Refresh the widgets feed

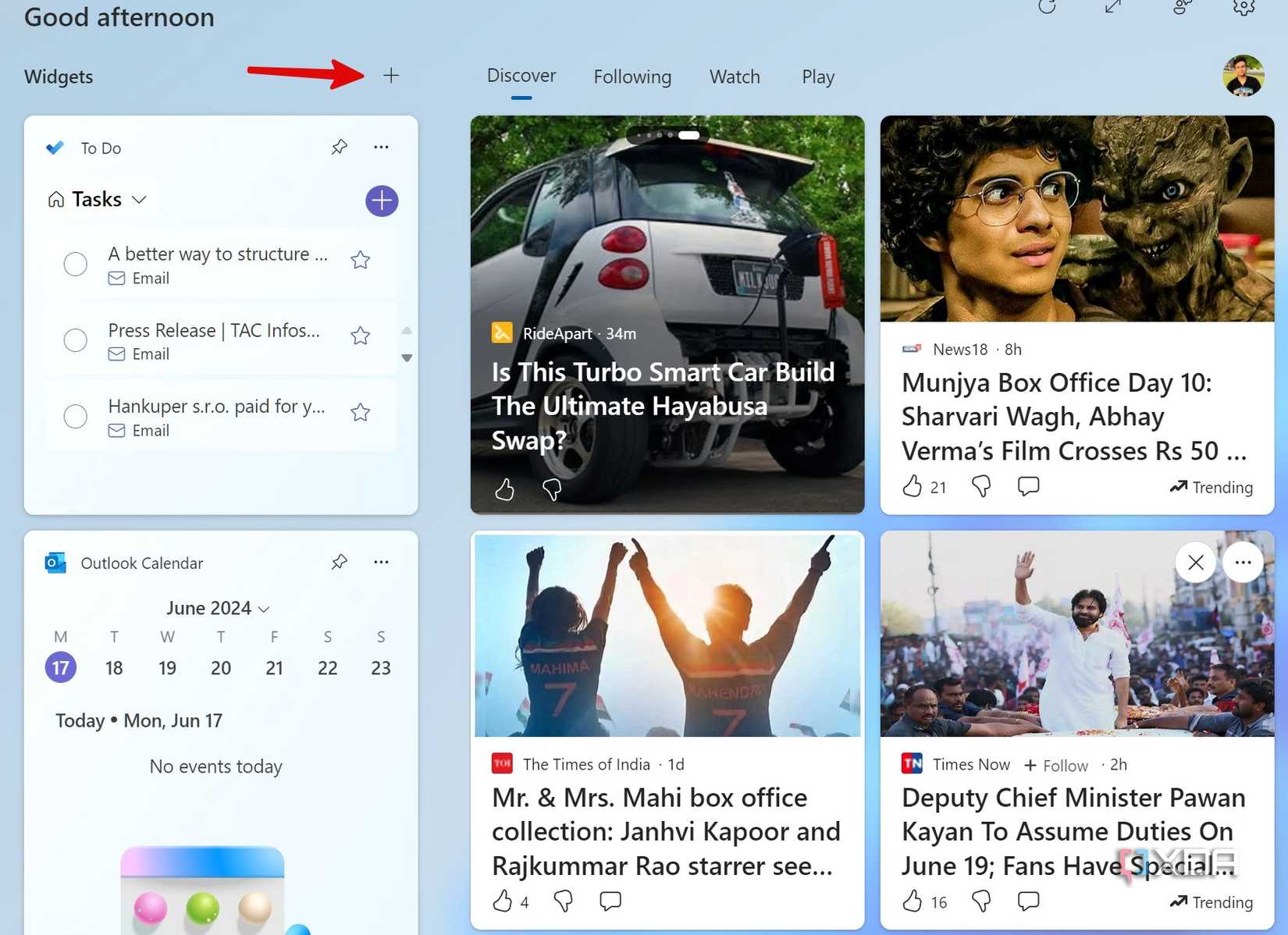(x=1047, y=7)
